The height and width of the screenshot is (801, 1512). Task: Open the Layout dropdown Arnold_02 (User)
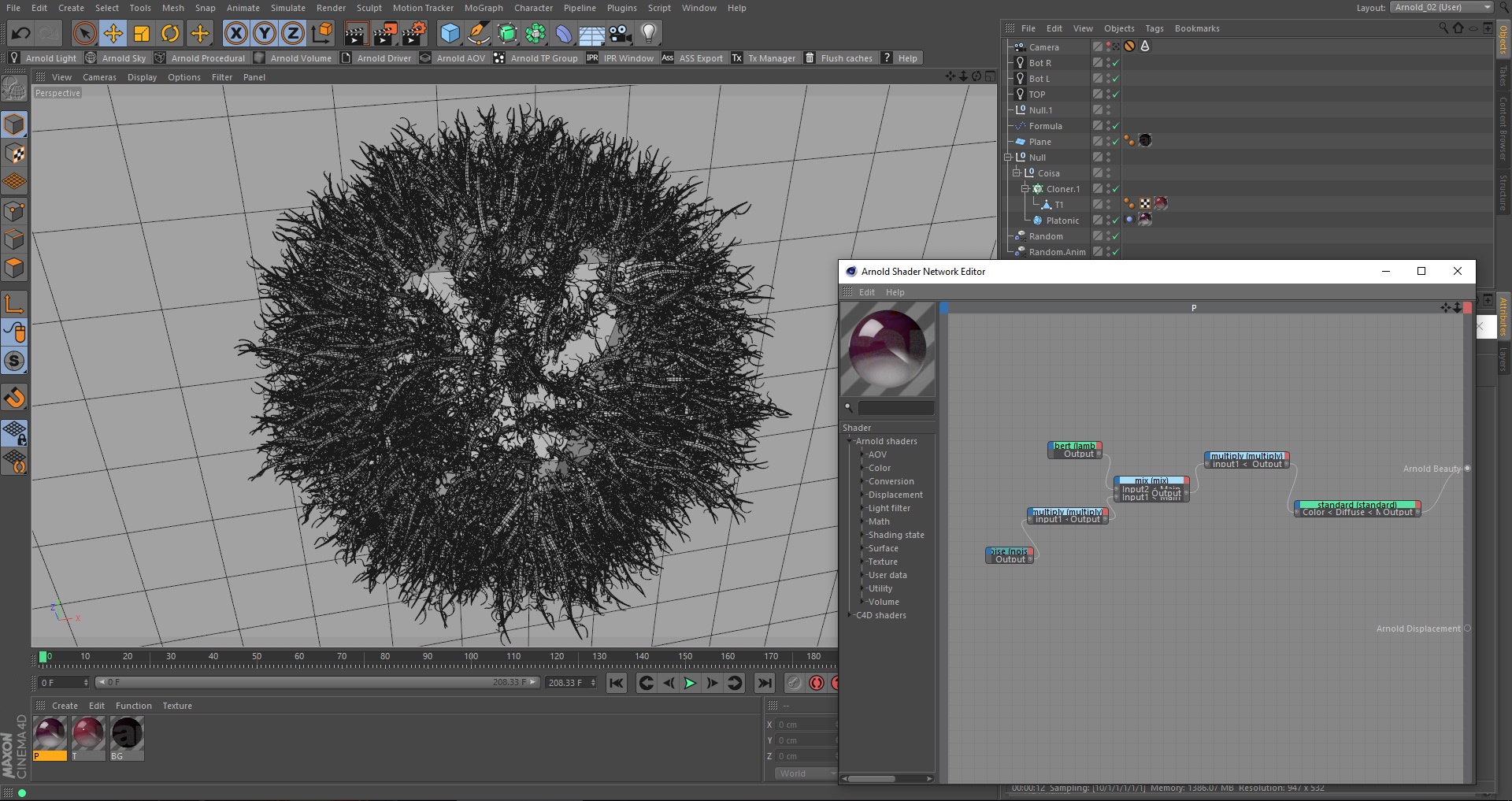pyautogui.click(x=1442, y=7)
